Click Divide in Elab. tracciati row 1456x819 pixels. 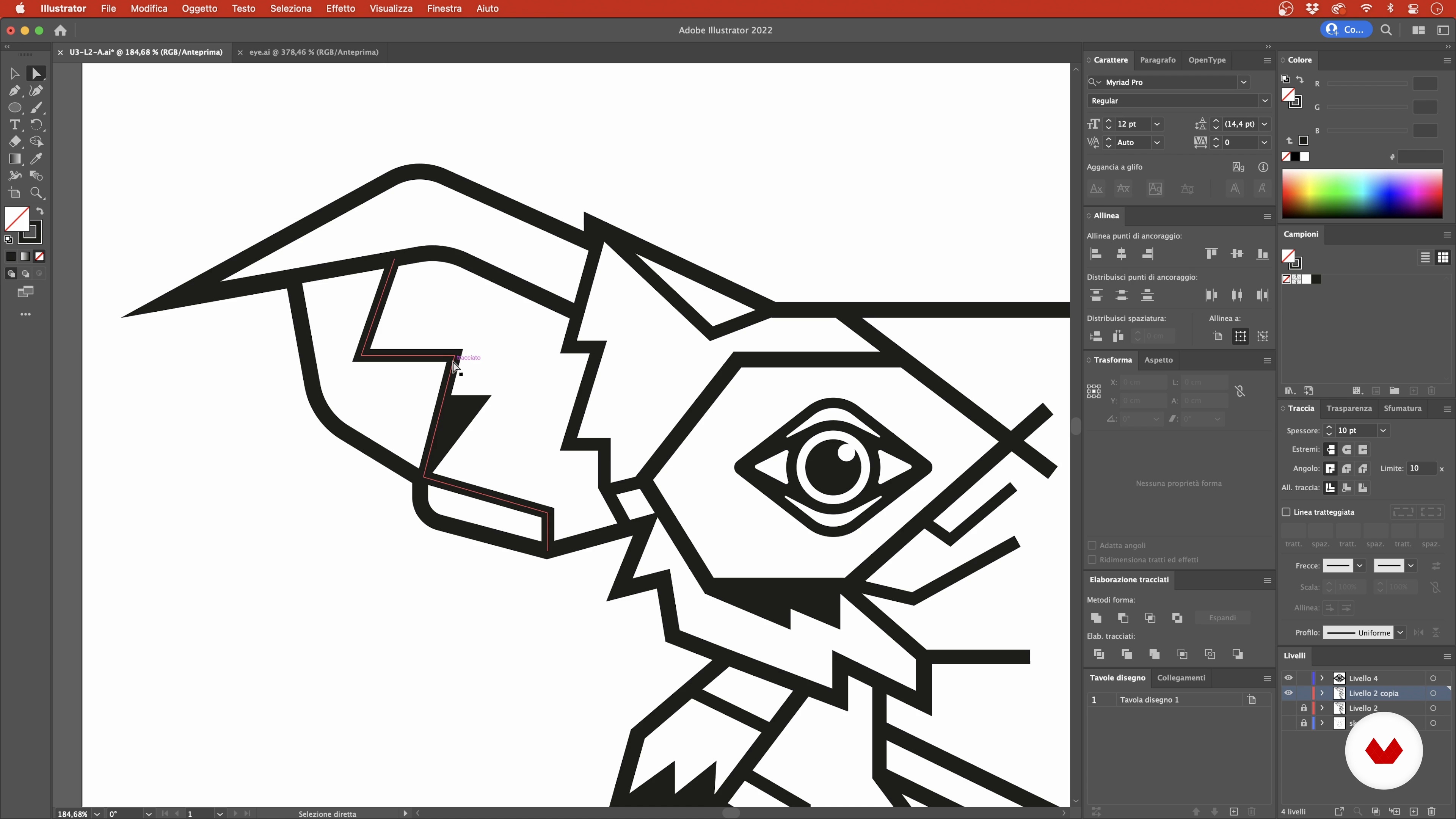1099,654
